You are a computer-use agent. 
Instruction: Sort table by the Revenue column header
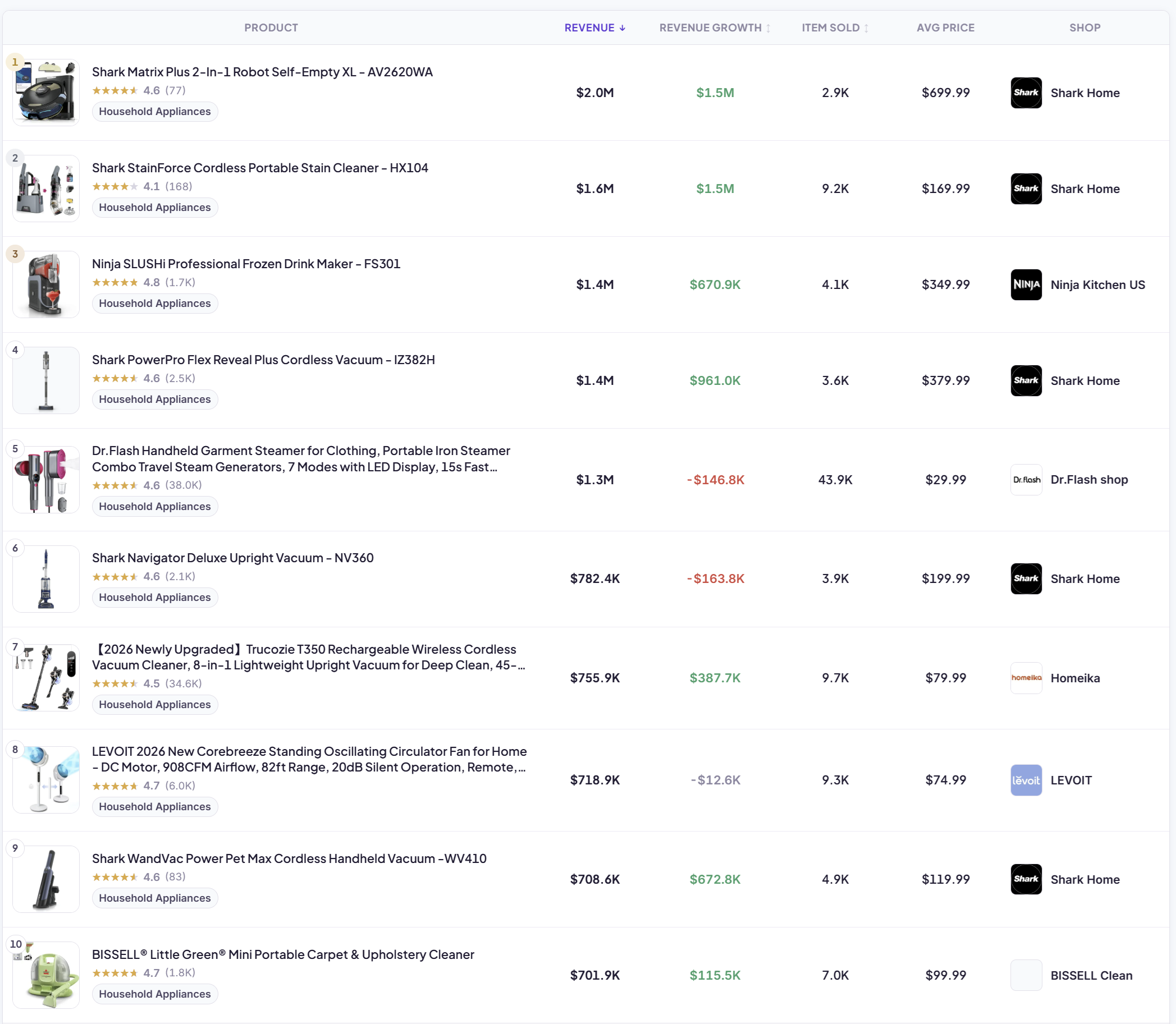point(594,27)
